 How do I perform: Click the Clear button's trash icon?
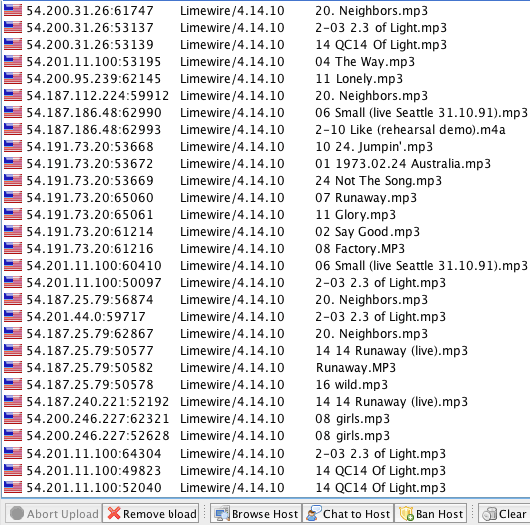pos(489,514)
